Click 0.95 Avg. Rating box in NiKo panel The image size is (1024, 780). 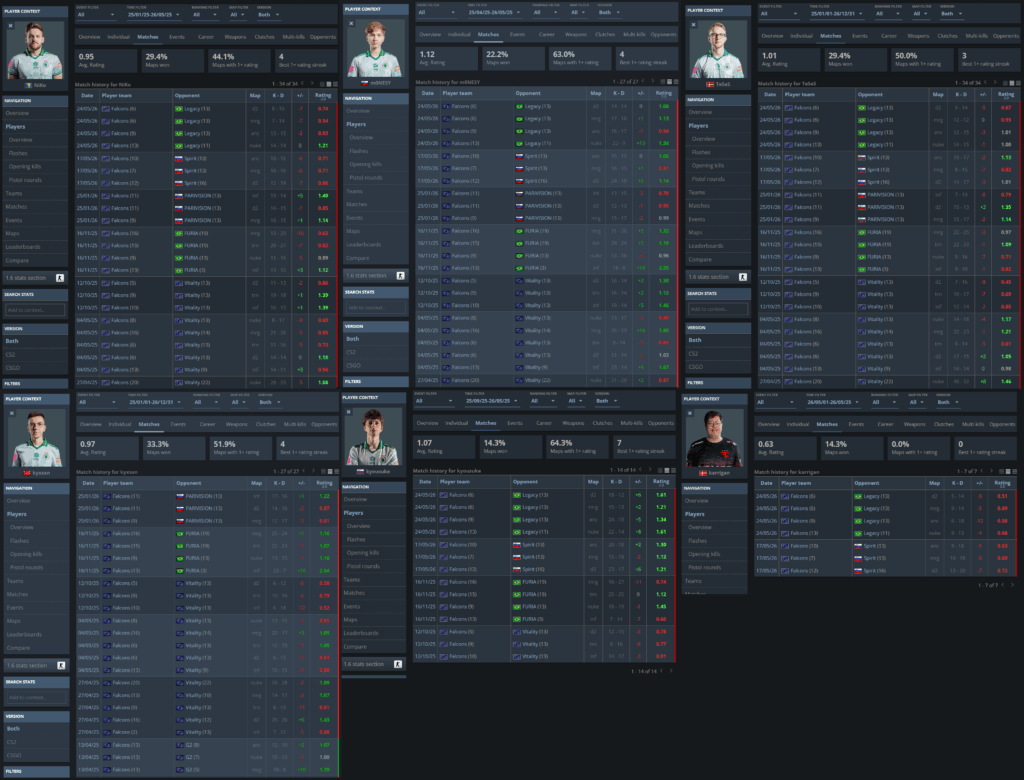[106, 61]
